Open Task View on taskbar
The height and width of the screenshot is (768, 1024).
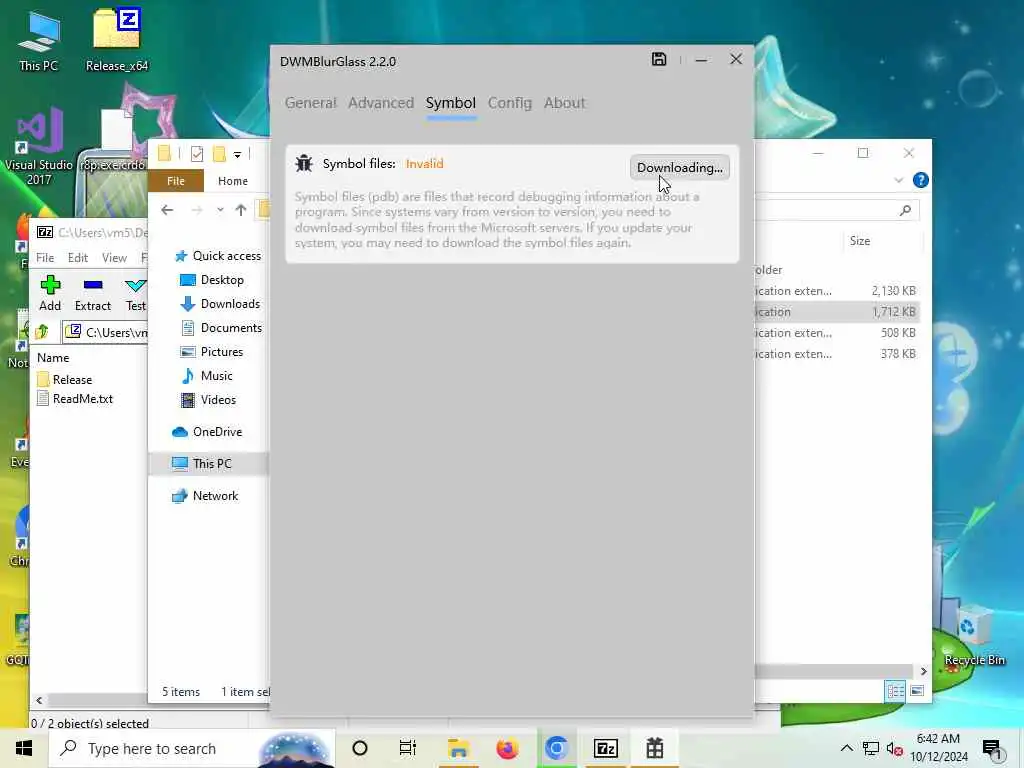point(408,748)
